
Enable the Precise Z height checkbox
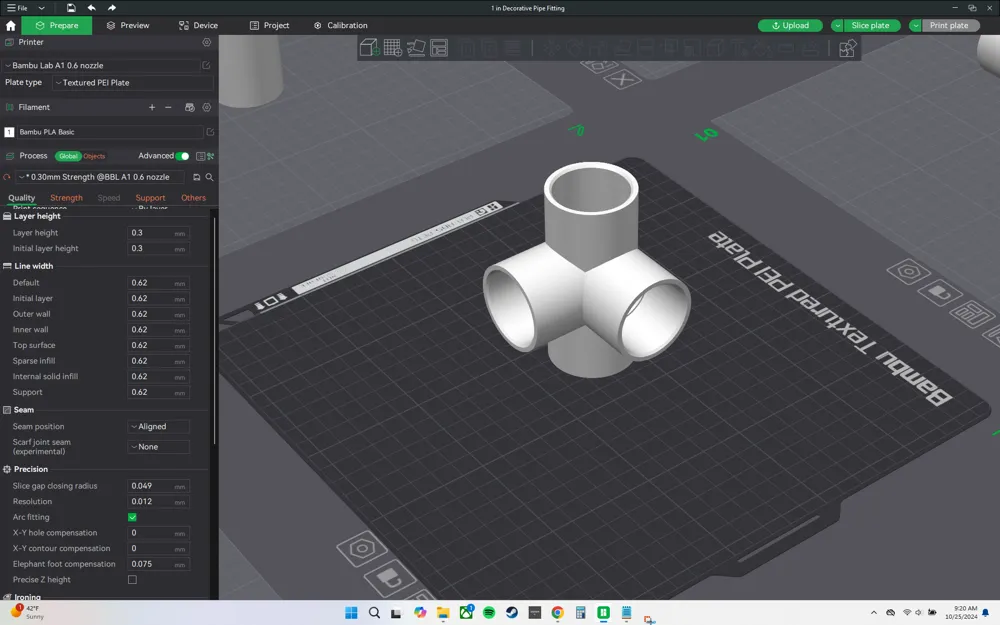point(132,579)
